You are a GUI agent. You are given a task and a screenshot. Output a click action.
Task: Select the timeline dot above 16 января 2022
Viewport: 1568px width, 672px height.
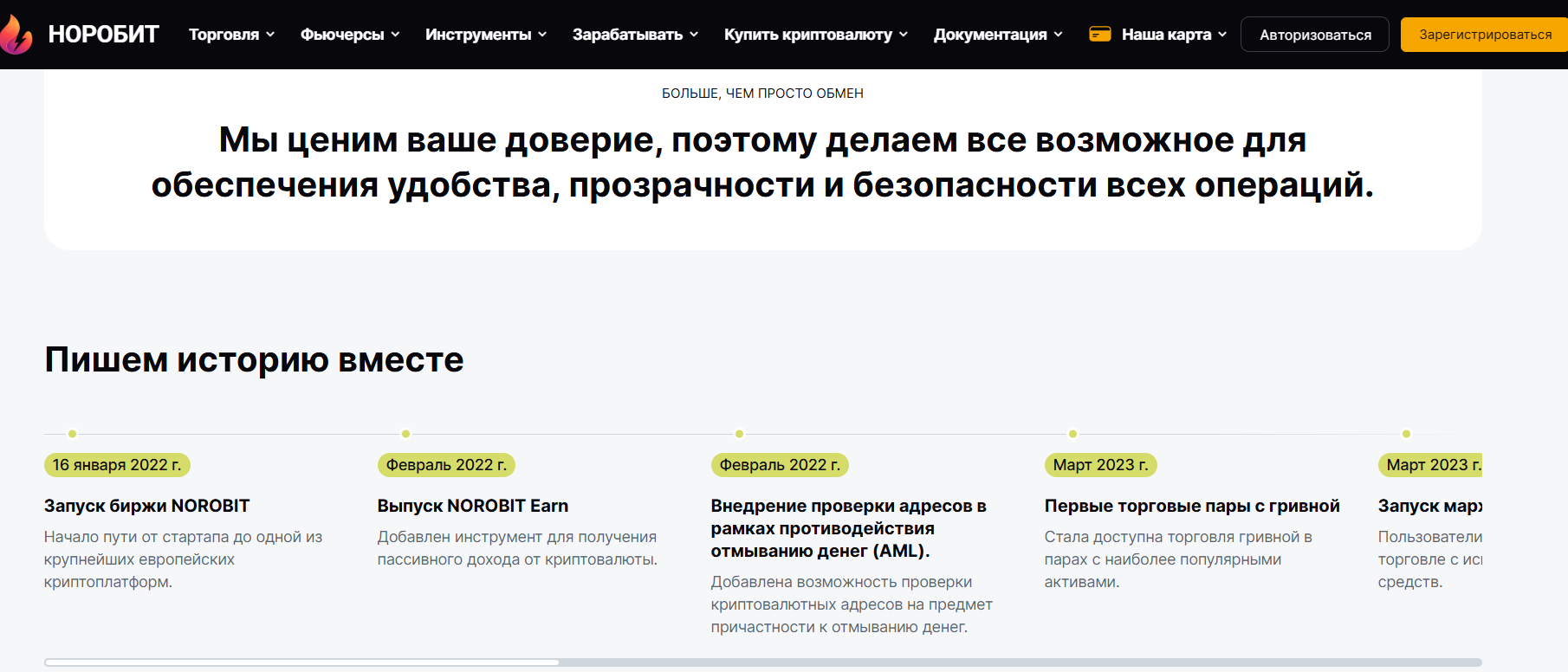coord(72,434)
